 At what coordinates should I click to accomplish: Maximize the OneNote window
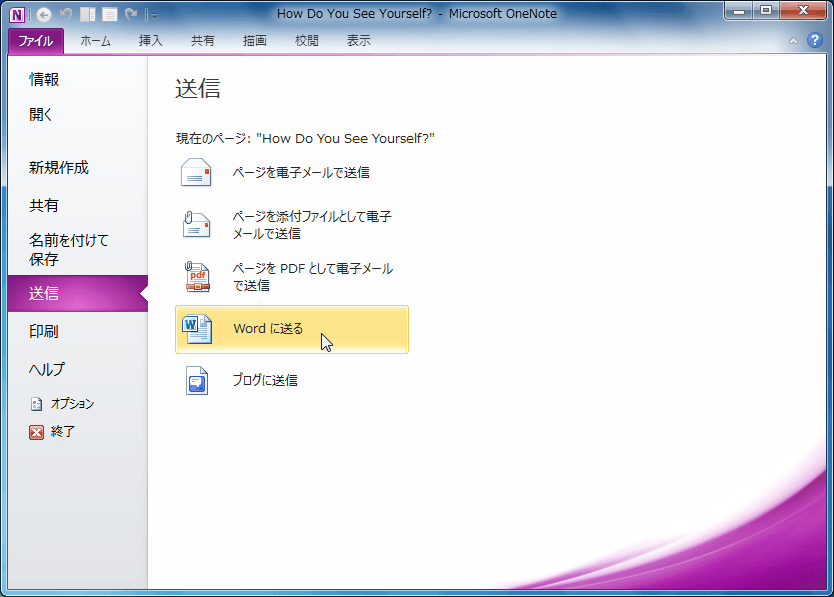click(766, 11)
